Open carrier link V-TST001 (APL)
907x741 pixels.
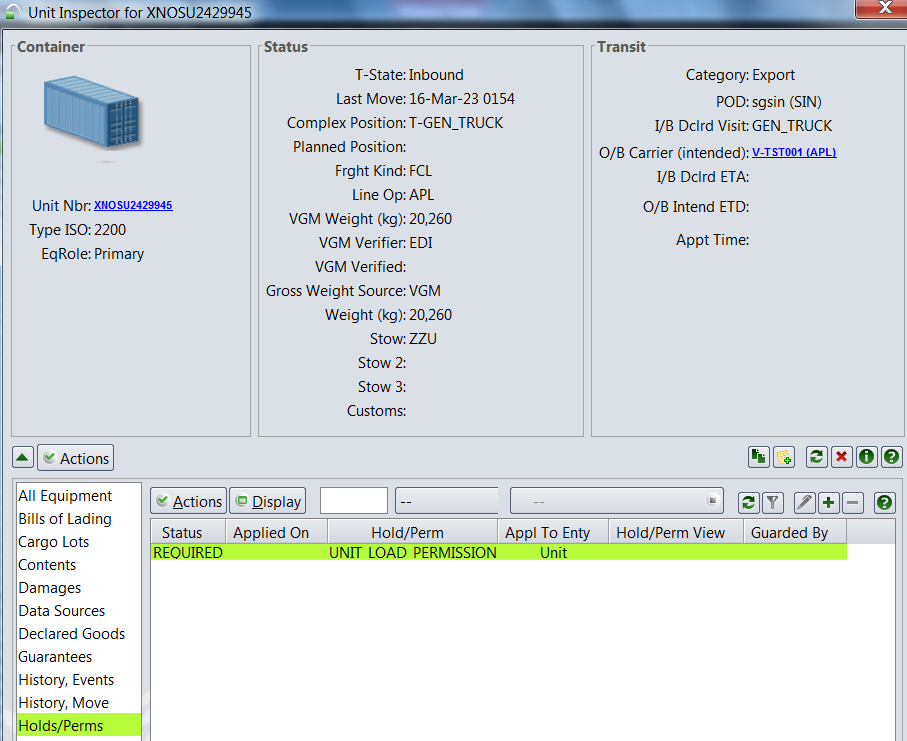[x=794, y=152]
